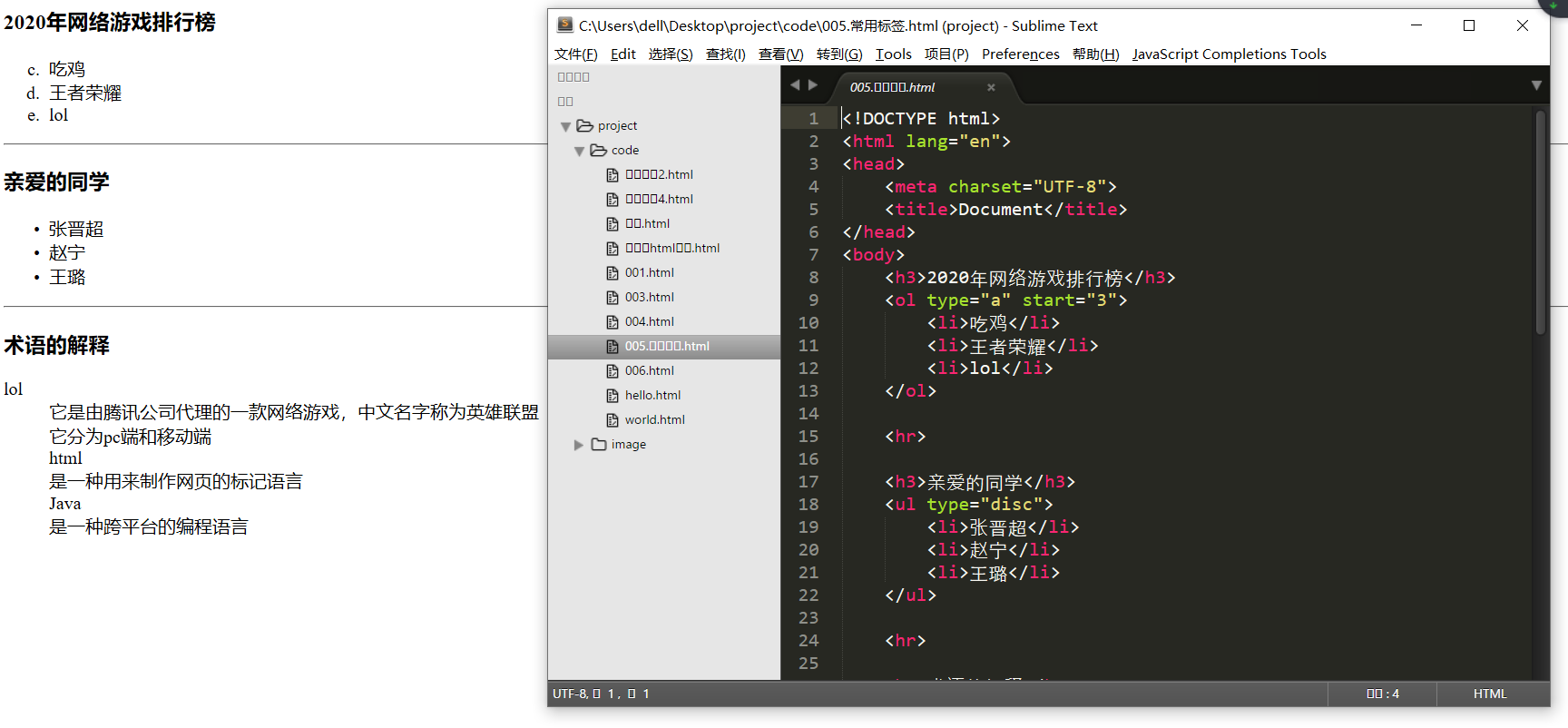Open the tab list dropdown arrow
Screen dimensions: 1568x728
1536,85
